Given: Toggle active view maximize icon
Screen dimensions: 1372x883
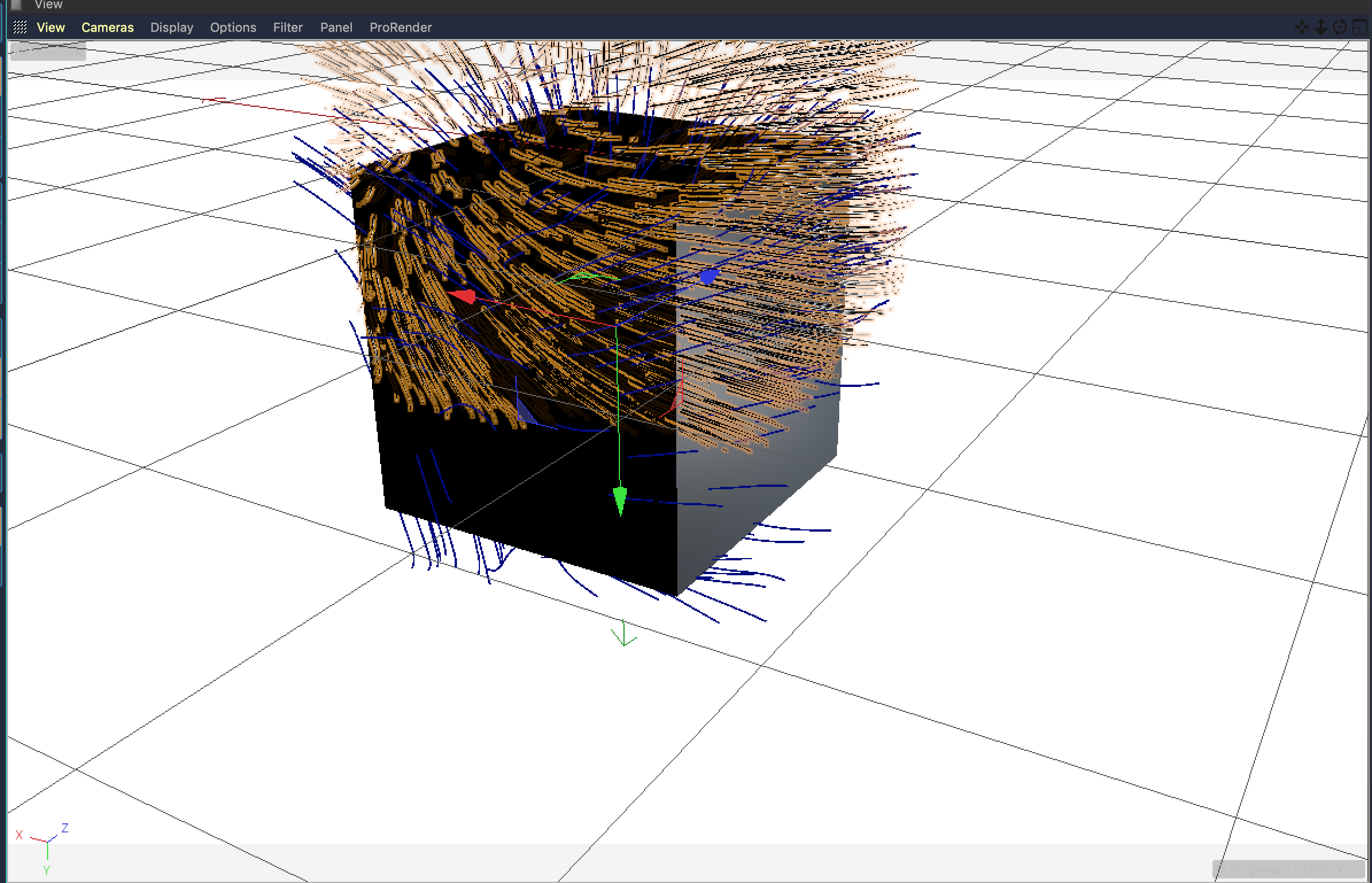Looking at the screenshot, I should [1359, 27].
